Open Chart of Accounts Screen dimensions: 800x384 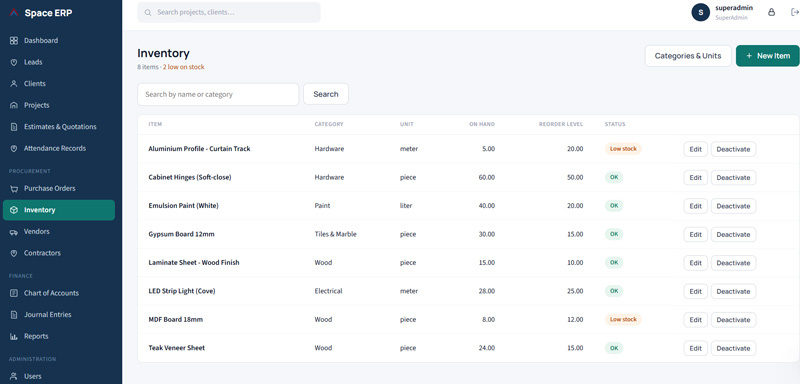pyautogui.click(x=59, y=293)
